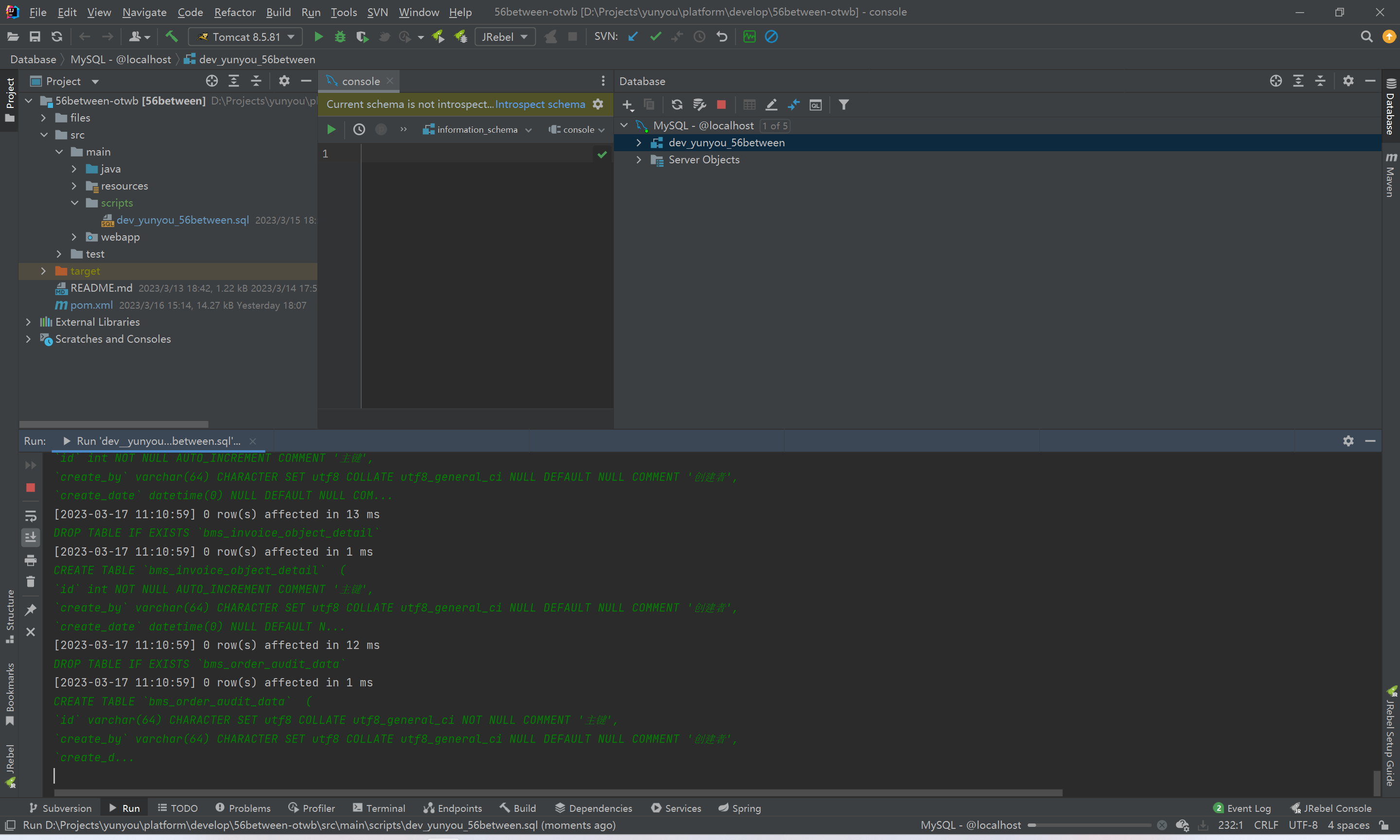1400x840 pixels.
Task: Open JRebel Console button
Action: [1331, 808]
